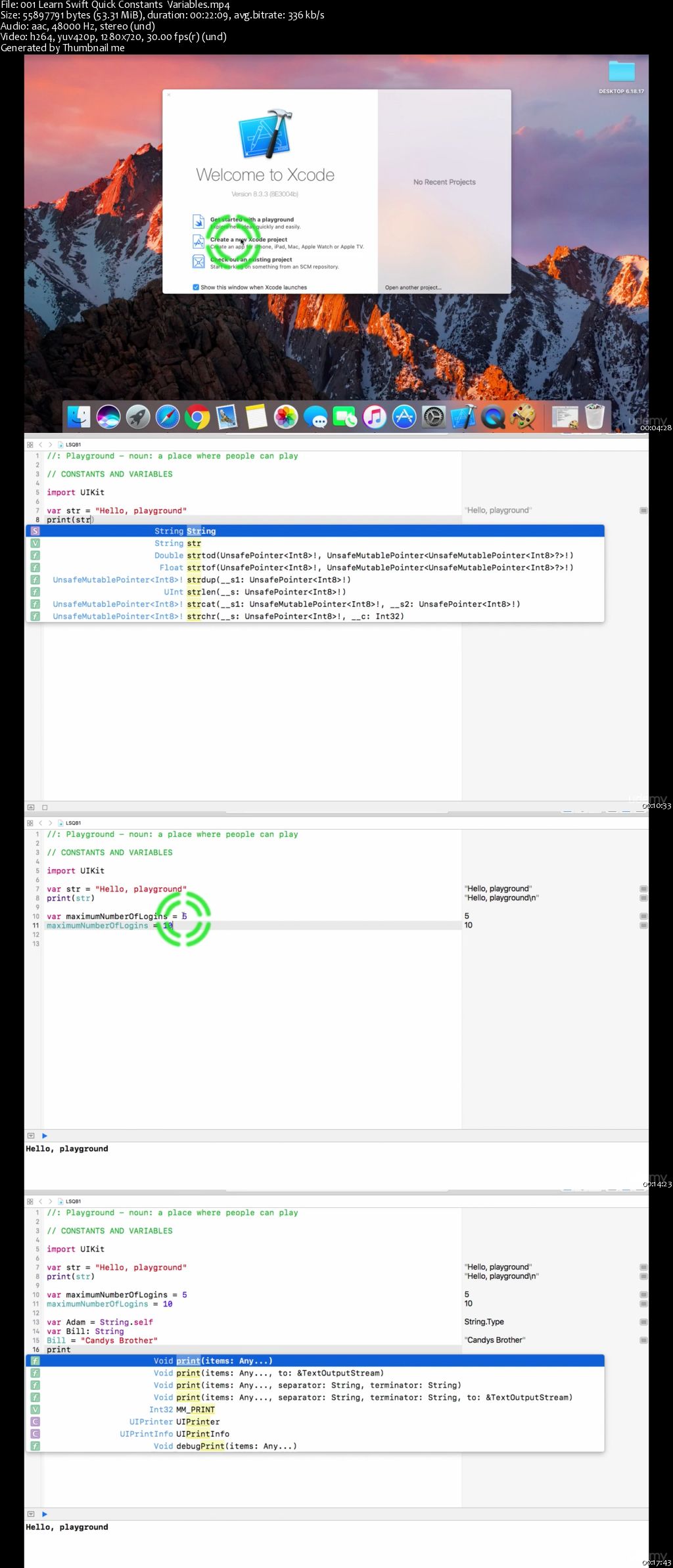
Task: Open Messages speech bubble in Dock
Action: pos(315,417)
